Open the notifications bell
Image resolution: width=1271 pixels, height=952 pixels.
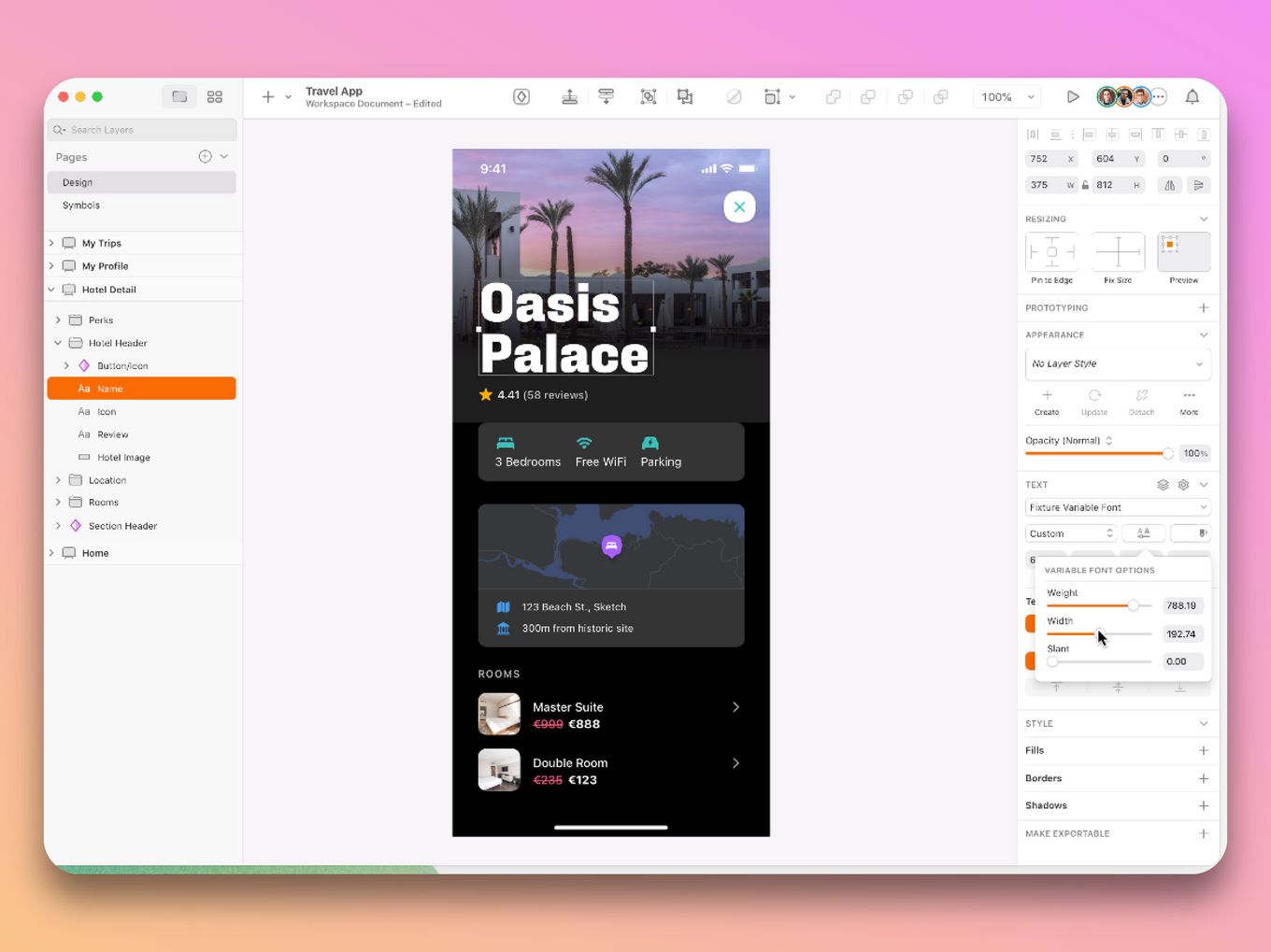[1192, 97]
